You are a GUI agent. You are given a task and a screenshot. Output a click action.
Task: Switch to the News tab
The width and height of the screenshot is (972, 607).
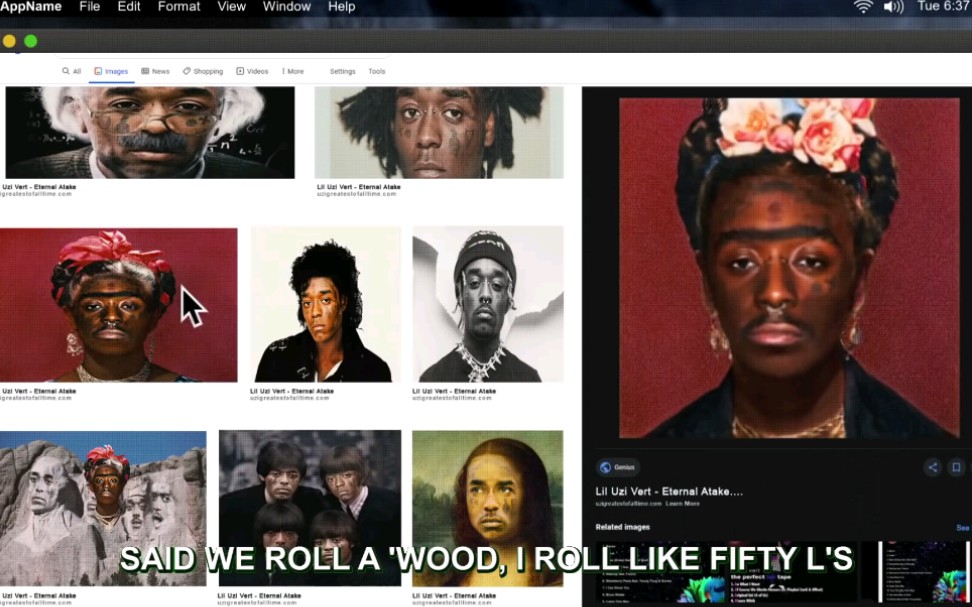(x=156, y=71)
